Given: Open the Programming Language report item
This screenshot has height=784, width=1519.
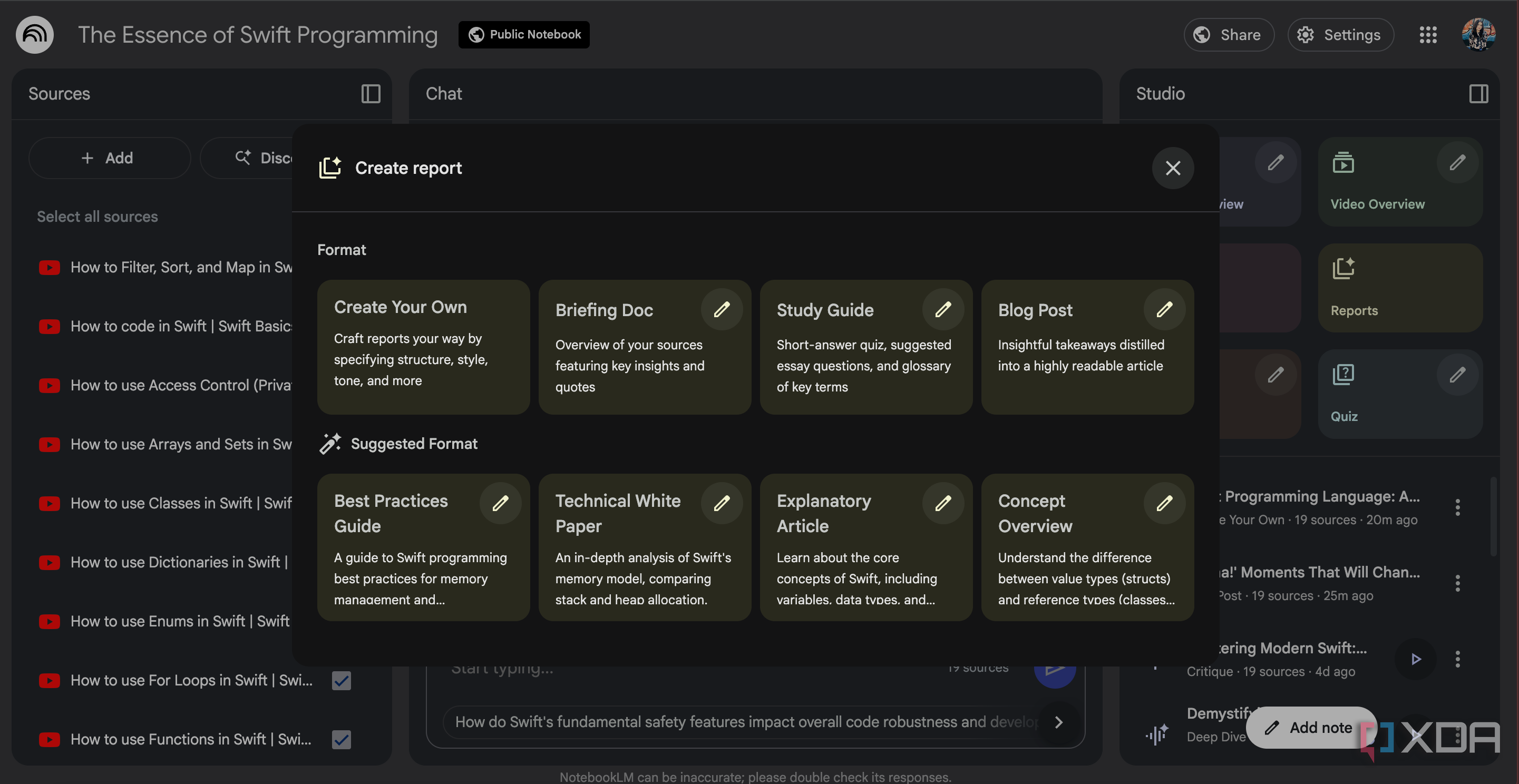Looking at the screenshot, I should [x=1321, y=507].
